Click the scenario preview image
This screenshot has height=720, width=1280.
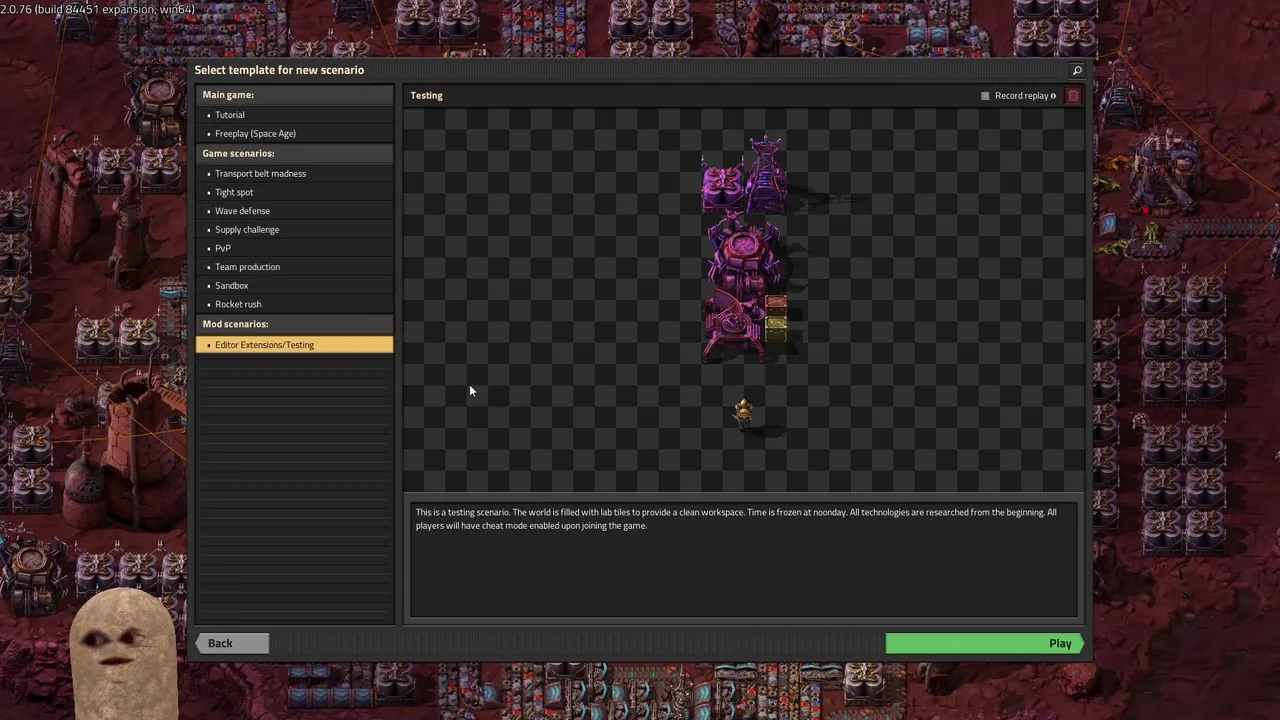coord(744,300)
